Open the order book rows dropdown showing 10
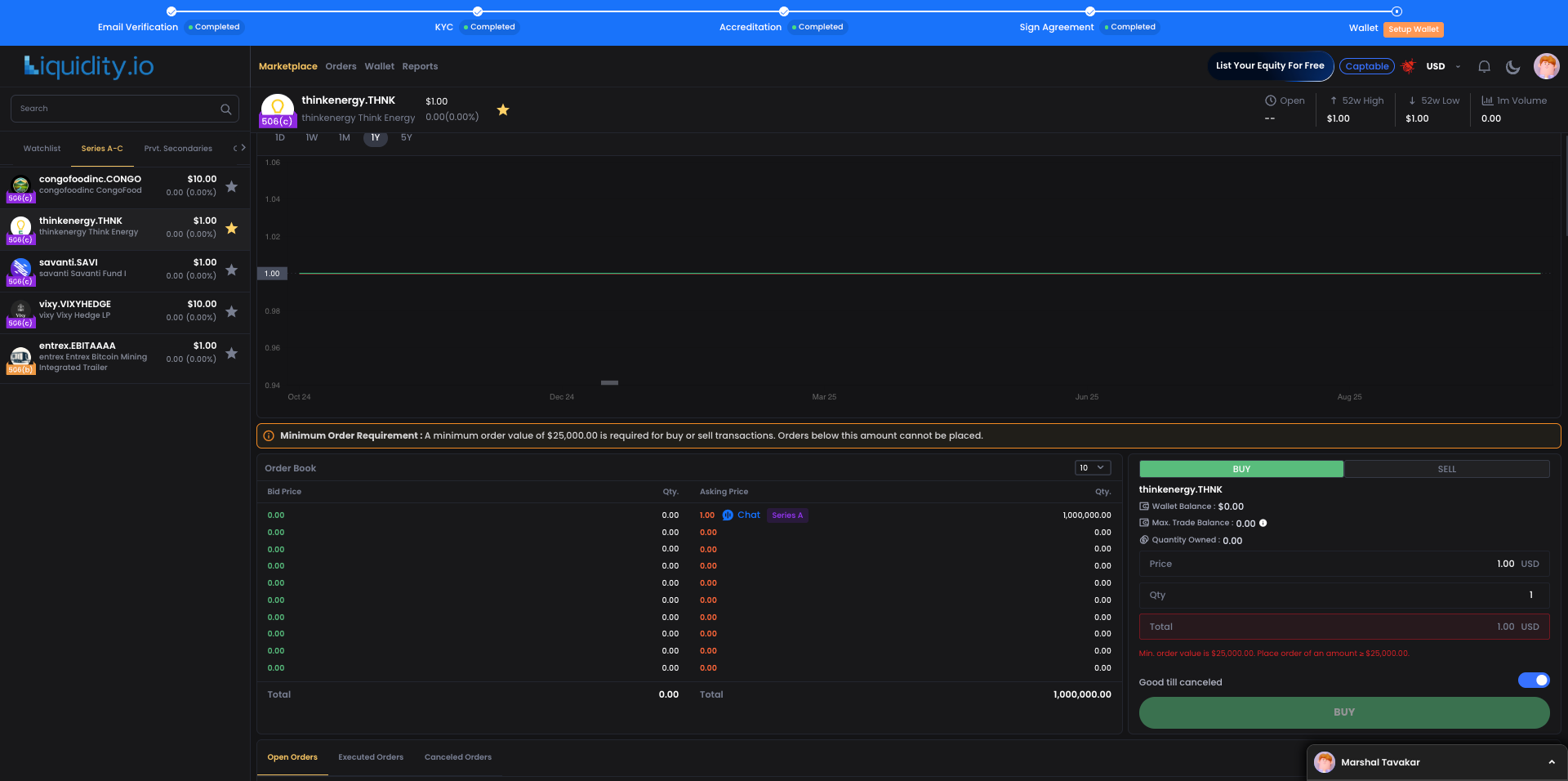Image resolution: width=1568 pixels, height=781 pixels. pyautogui.click(x=1093, y=468)
